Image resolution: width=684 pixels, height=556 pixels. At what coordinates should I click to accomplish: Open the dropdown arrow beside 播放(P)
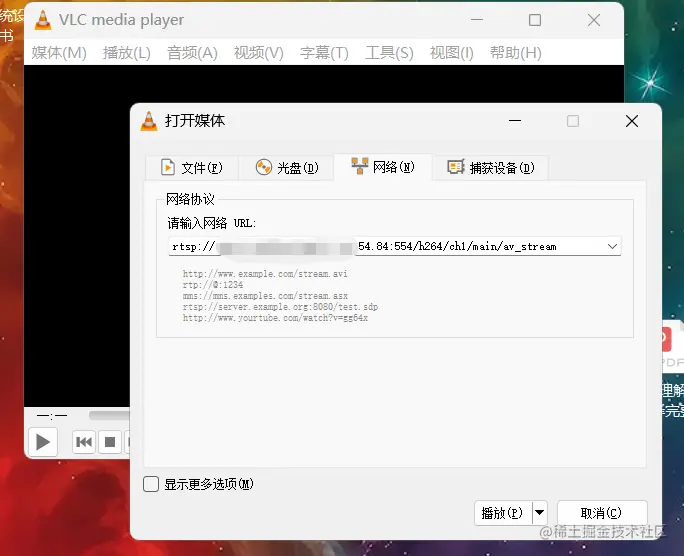pos(540,513)
